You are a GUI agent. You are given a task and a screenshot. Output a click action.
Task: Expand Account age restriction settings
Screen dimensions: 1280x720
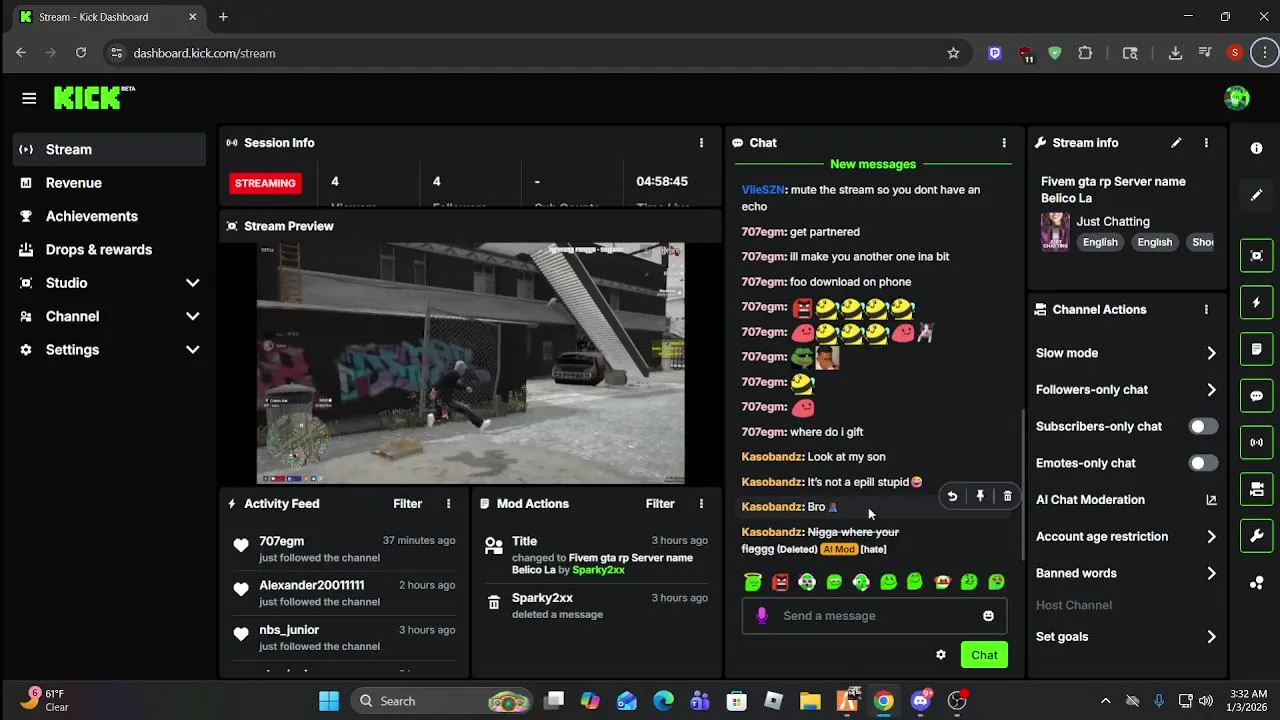pyautogui.click(x=1211, y=537)
